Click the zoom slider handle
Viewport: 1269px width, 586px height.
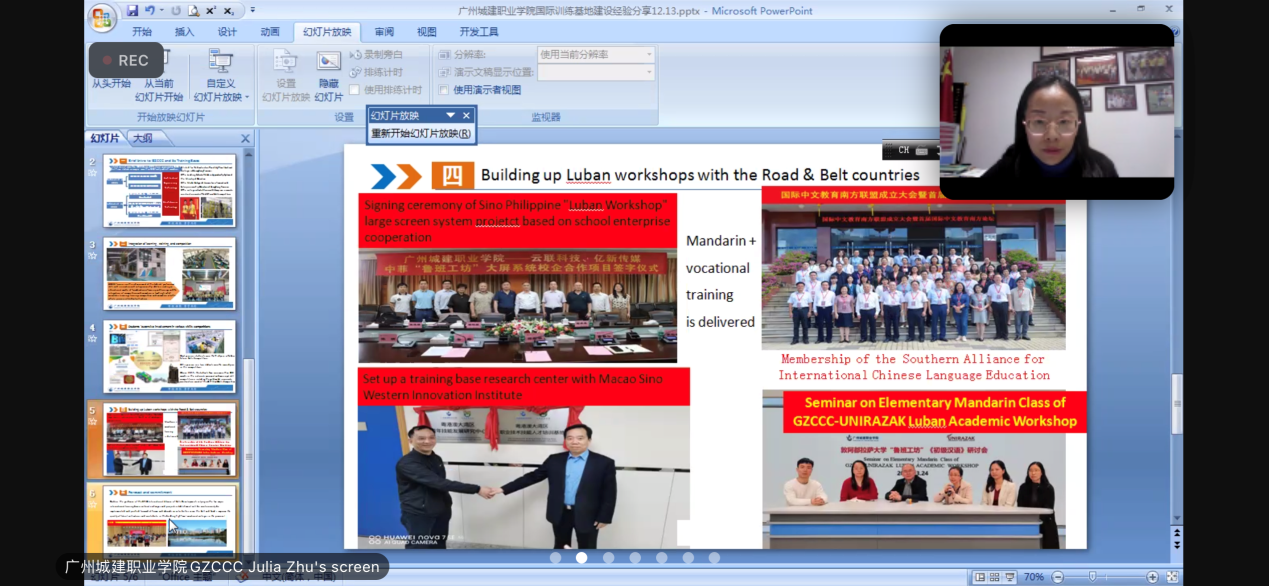(1092, 577)
